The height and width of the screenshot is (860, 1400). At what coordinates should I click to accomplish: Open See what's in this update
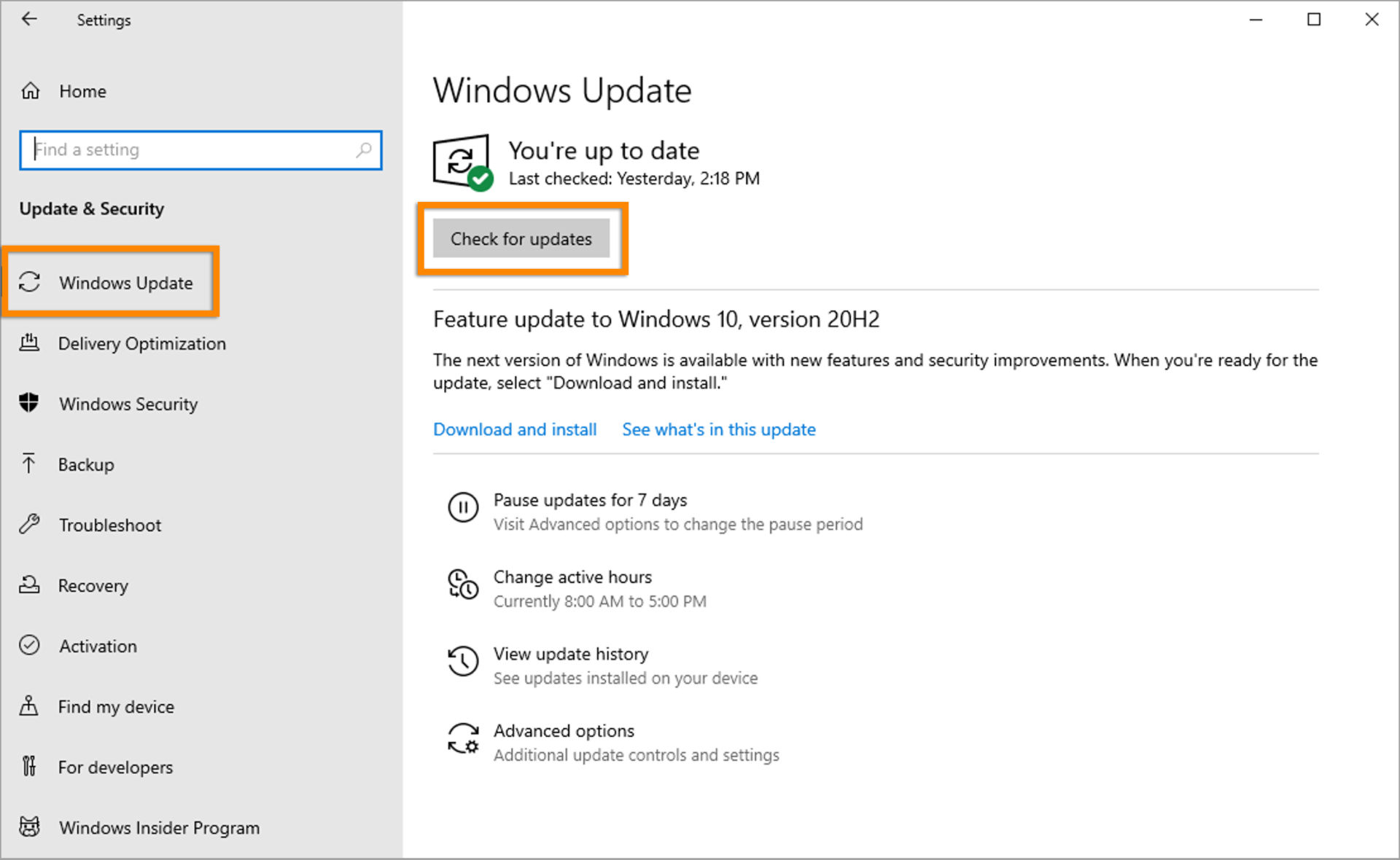pyautogui.click(x=718, y=429)
